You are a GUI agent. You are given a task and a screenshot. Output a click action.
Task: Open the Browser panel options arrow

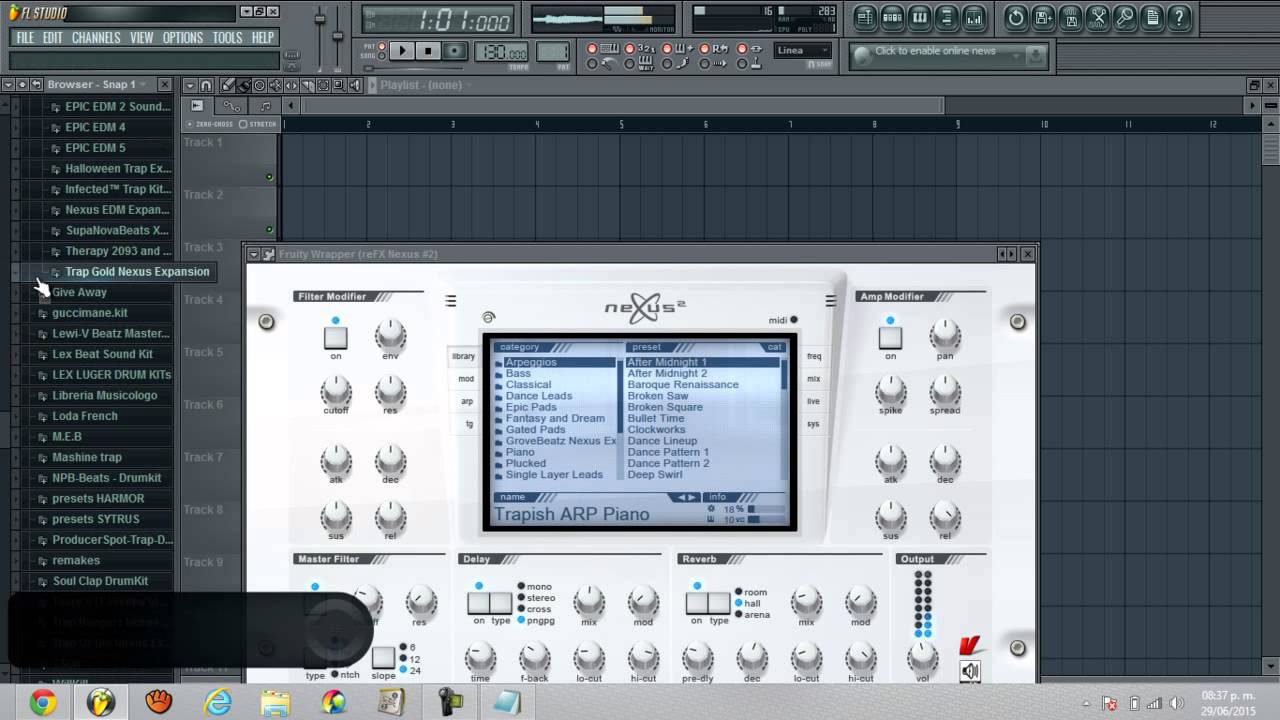pyautogui.click(x=8, y=85)
